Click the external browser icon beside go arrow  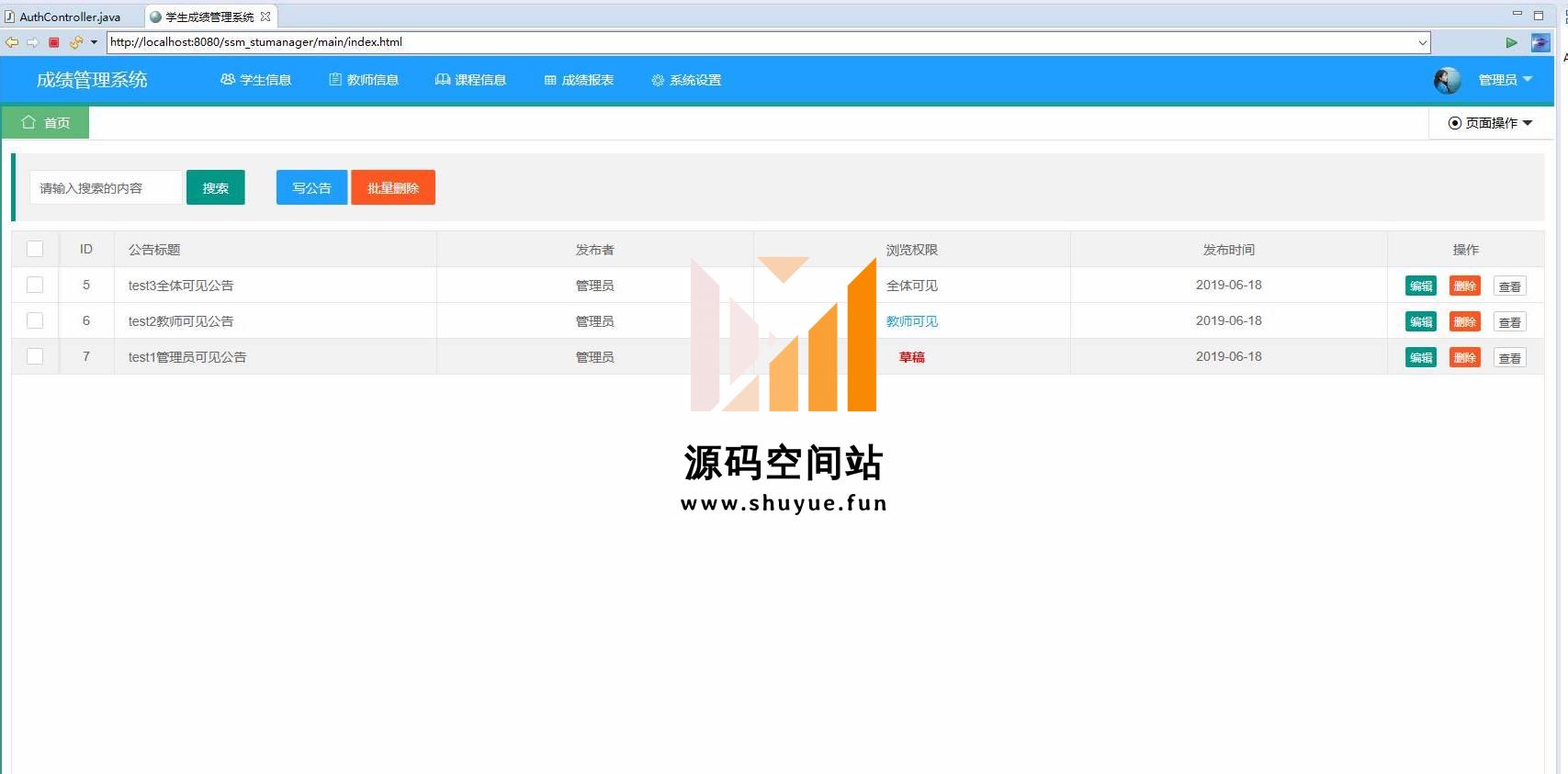click(1540, 42)
